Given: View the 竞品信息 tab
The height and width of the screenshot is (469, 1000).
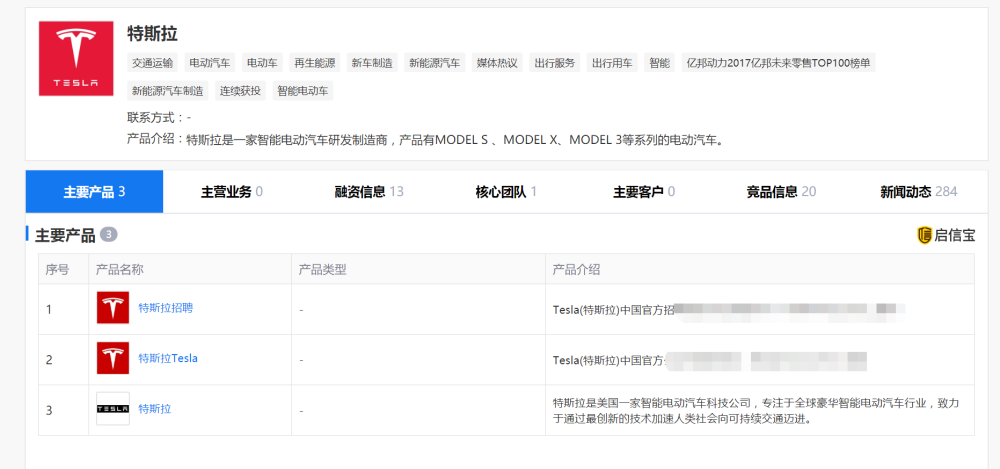Looking at the screenshot, I should click(x=781, y=191).
